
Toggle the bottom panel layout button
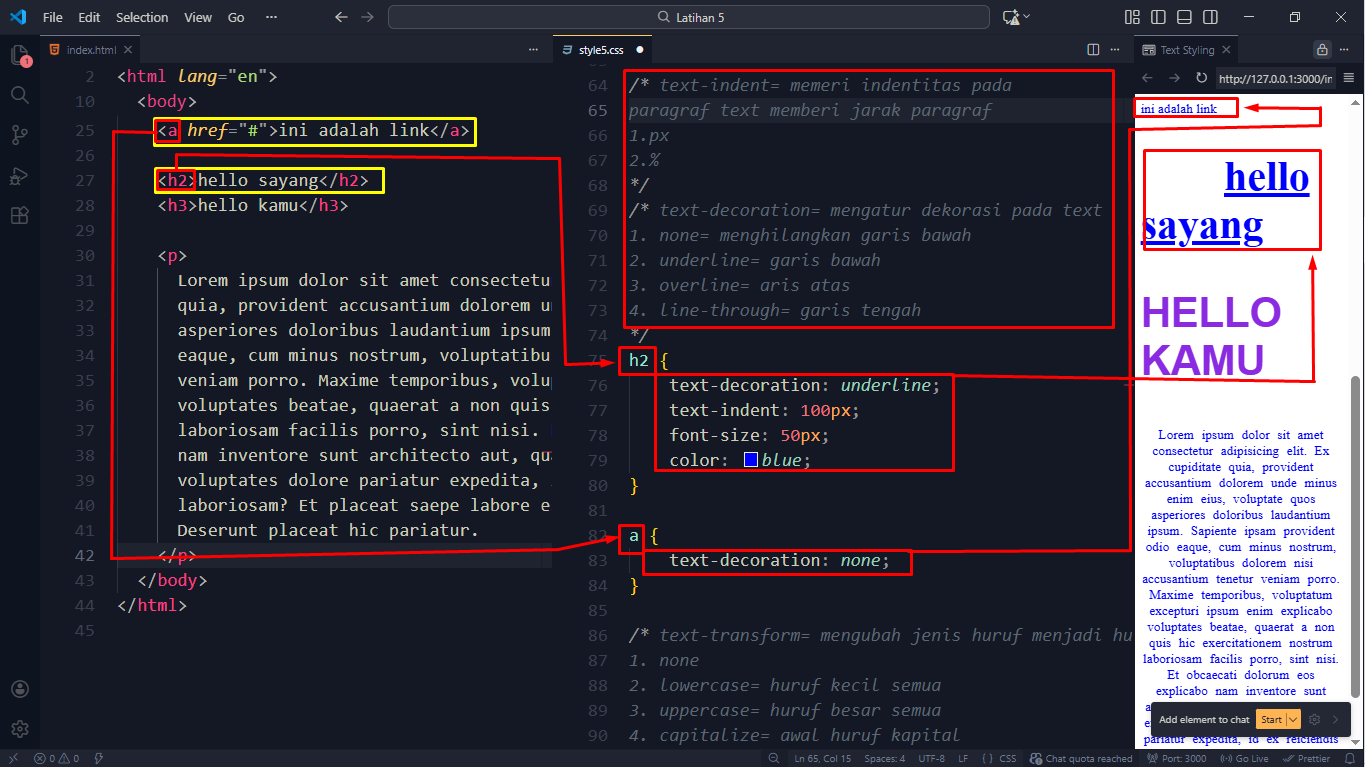click(1184, 17)
